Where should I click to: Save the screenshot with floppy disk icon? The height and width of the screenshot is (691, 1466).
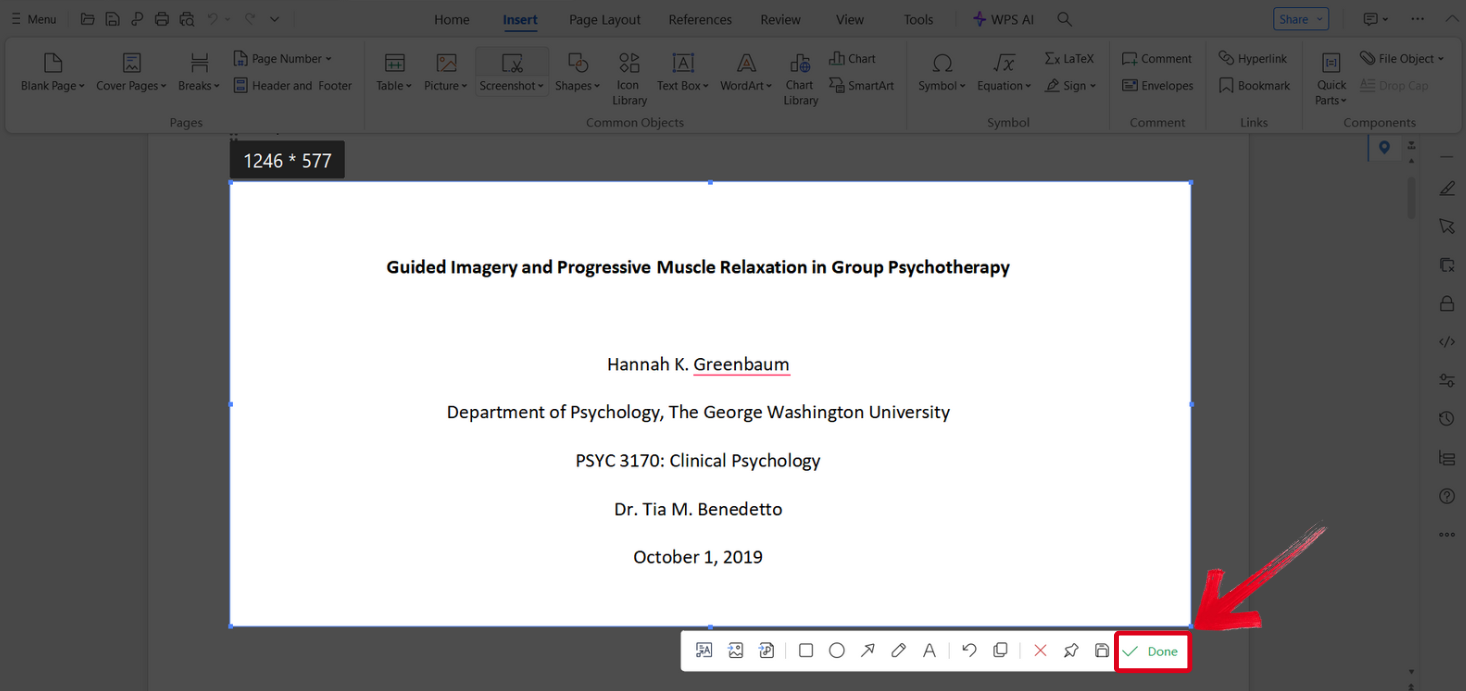[x=1101, y=651]
